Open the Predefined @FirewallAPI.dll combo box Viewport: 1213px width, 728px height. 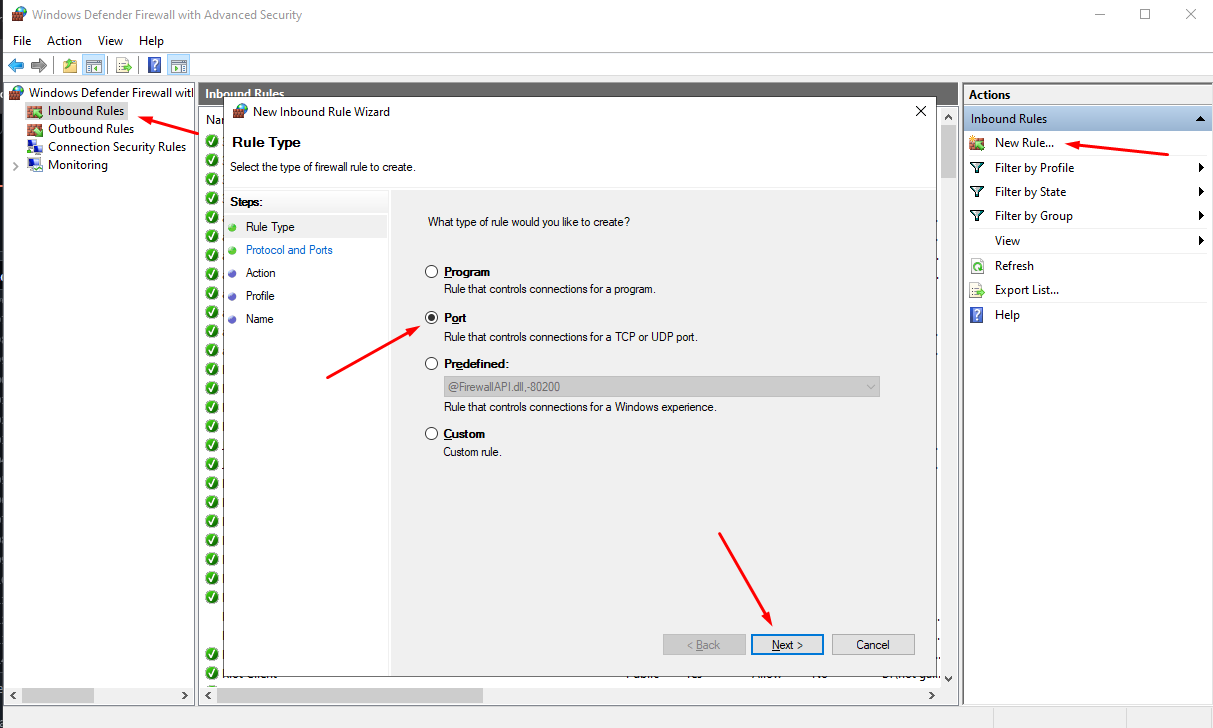click(661, 386)
